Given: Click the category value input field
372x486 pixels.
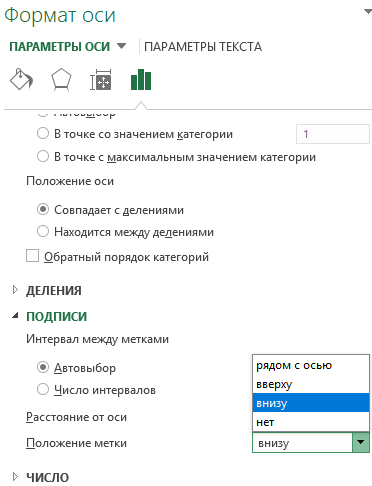Looking at the screenshot, I should pyautogui.click(x=333, y=134).
